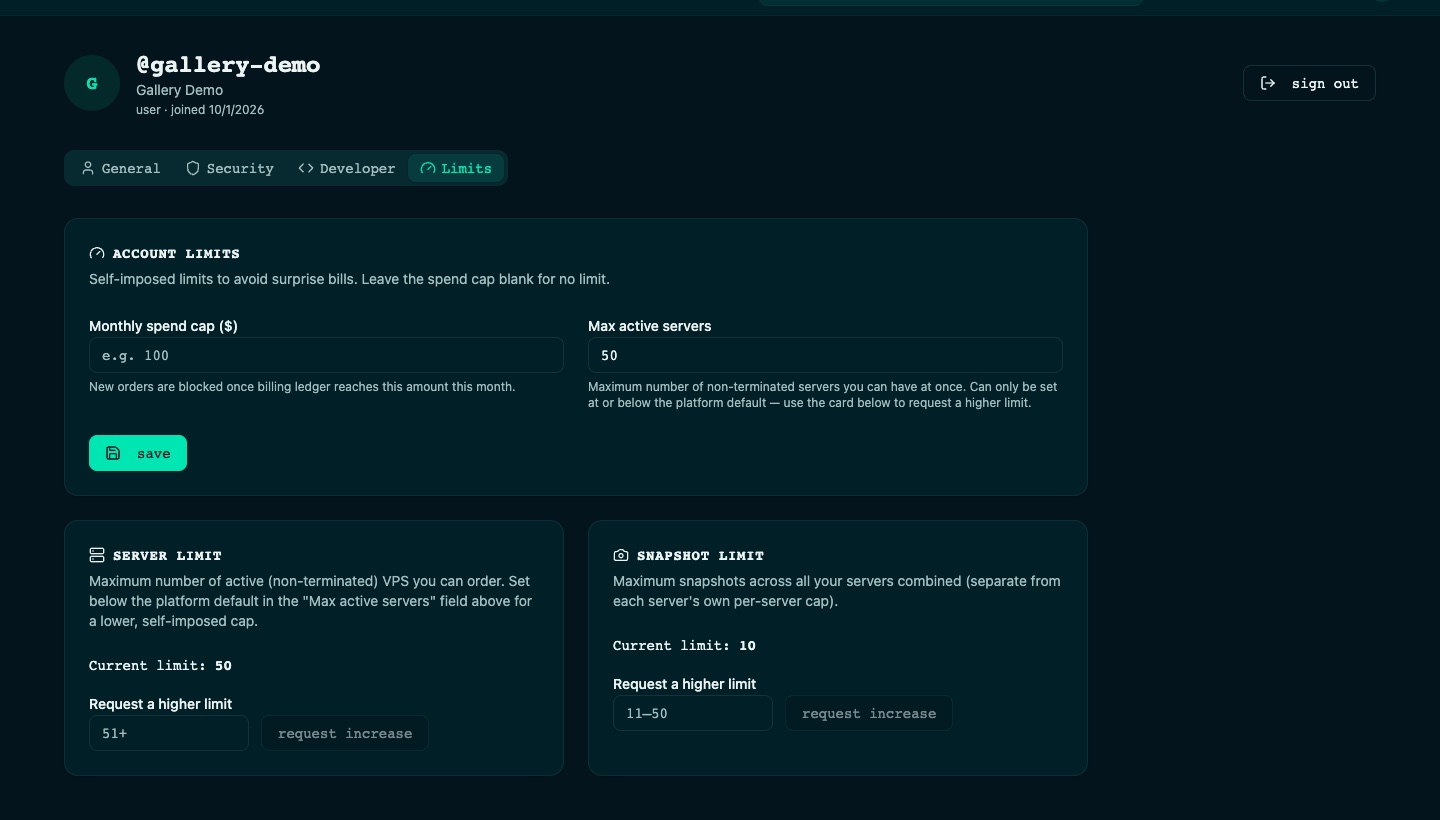Click the Max active servers field
The height and width of the screenshot is (820, 1440).
coord(825,355)
